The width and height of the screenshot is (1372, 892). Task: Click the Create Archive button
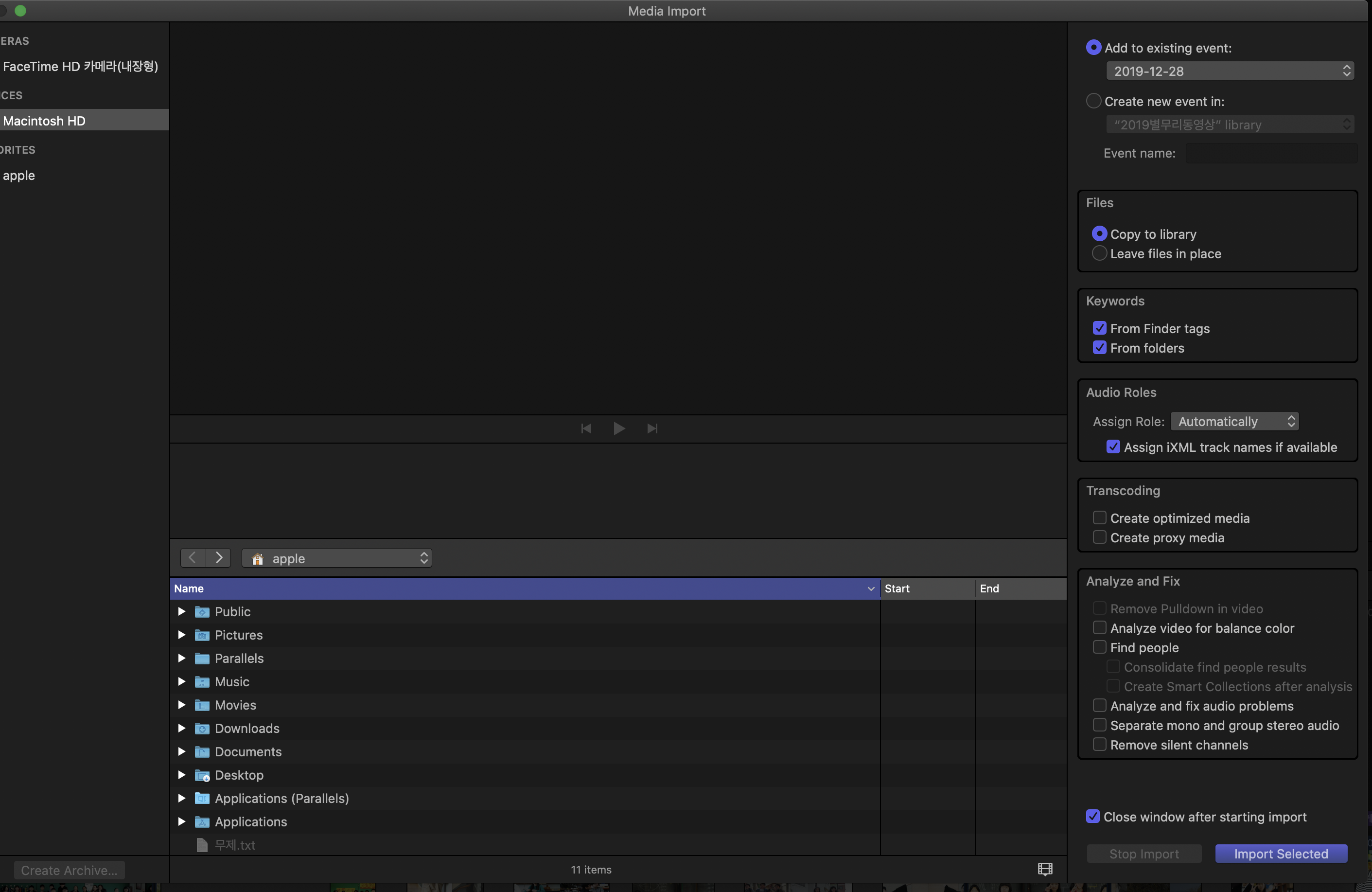(69, 870)
